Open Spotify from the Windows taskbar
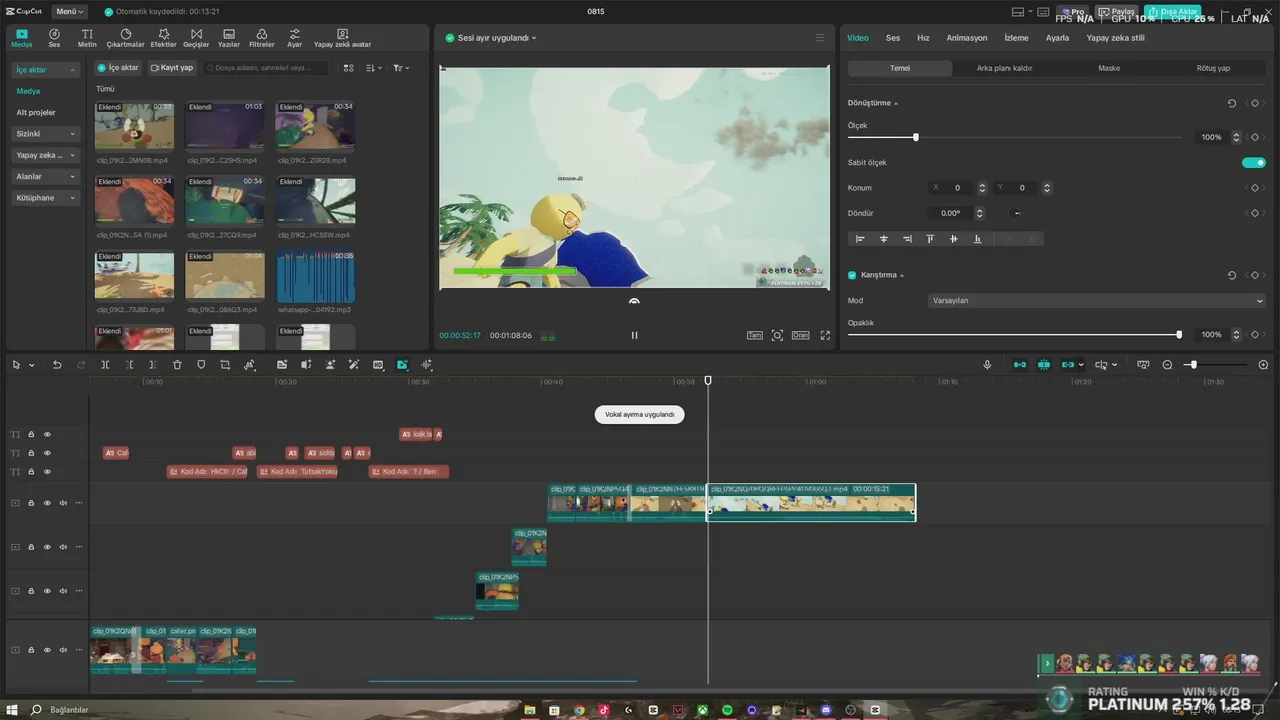This screenshot has height=720, width=1280. (727, 710)
